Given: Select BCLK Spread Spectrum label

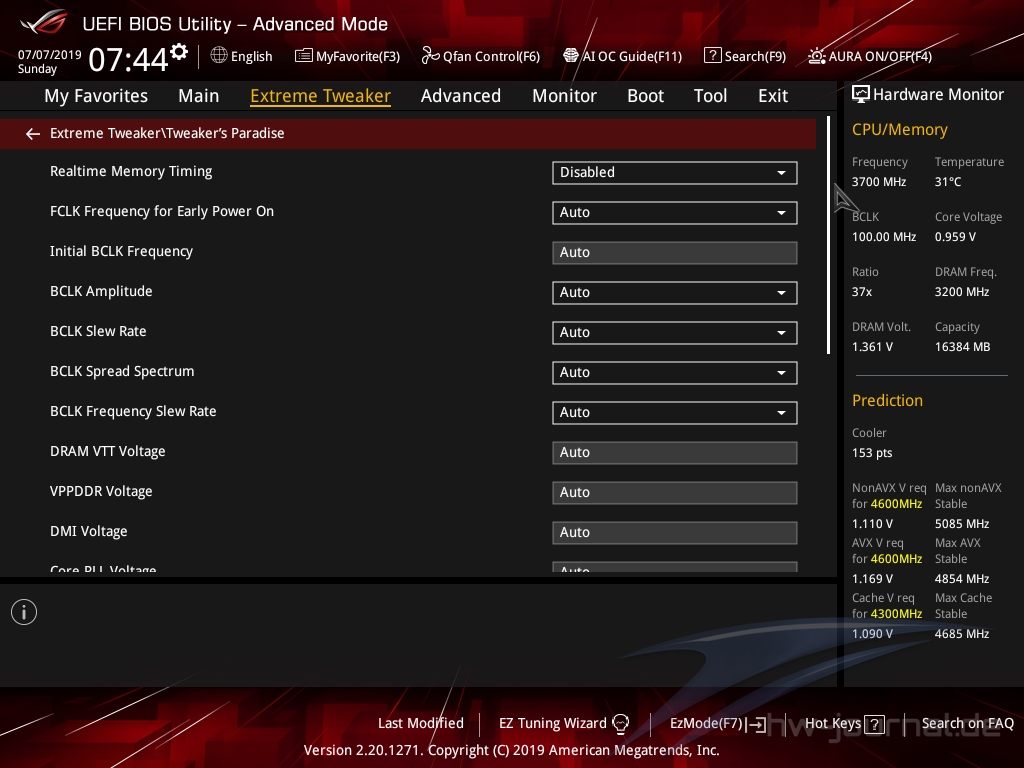Looking at the screenshot, I should coord(122,371).
